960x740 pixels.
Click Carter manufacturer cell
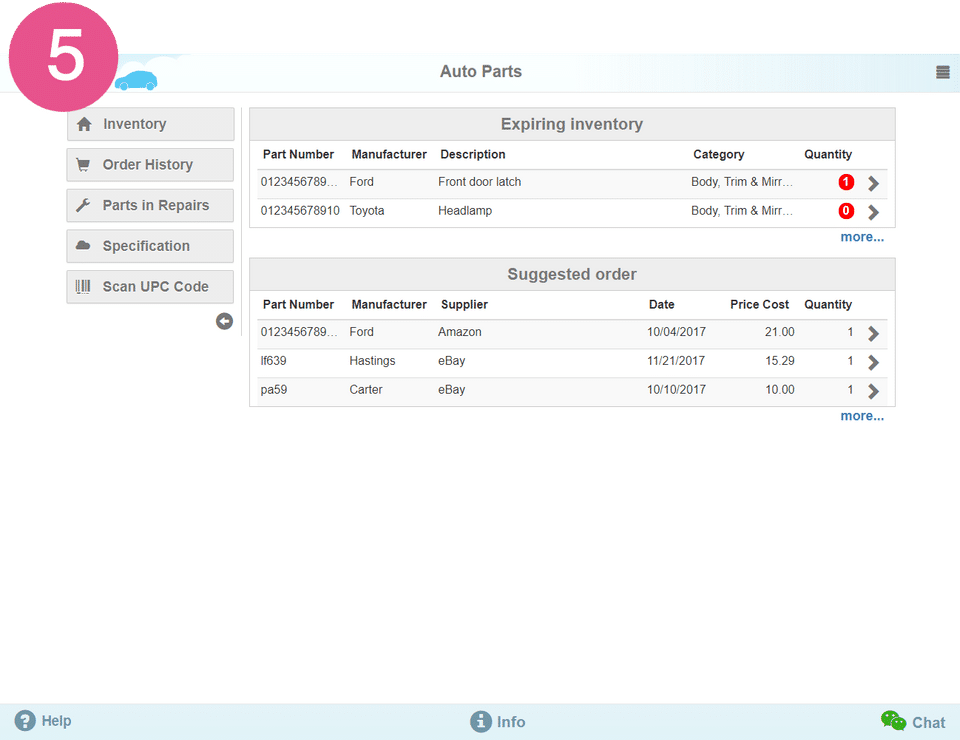point(366,389)
